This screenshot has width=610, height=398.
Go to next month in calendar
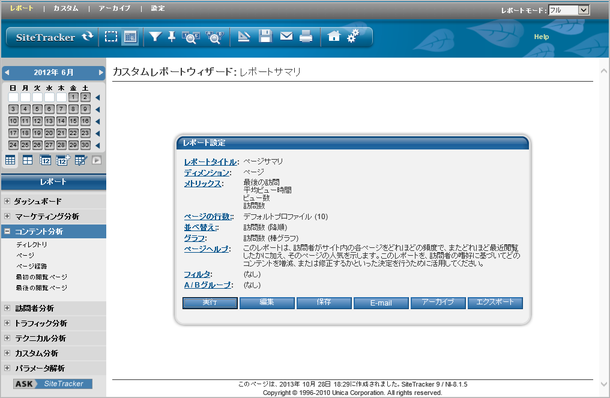click(101, 72)
